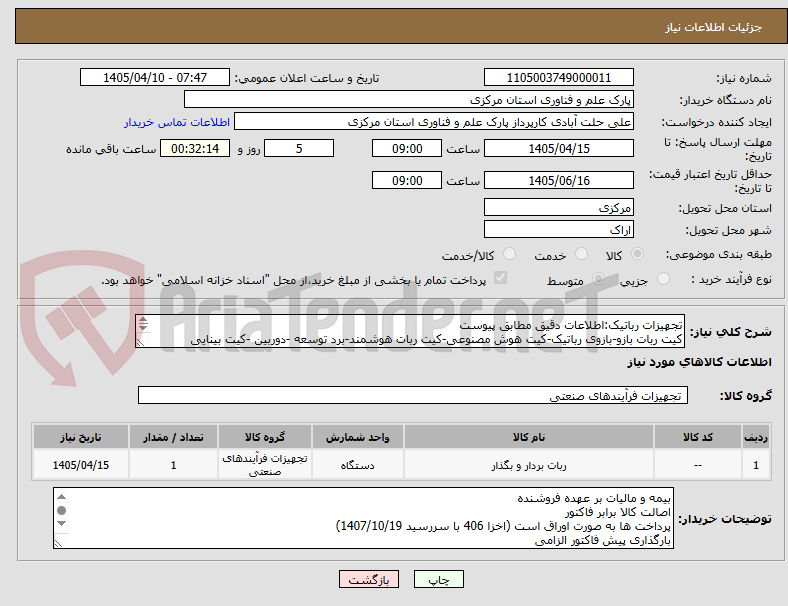788x606 pixels.
Task: Click the item name cell ربات بردار و بگذار
Action: (529, 465)
